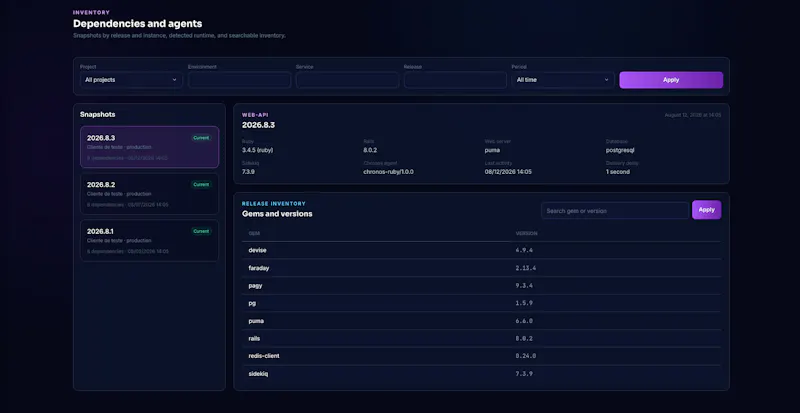The height and width of the screenshot is (413, 800).
Task: Click the Current badge on 2026.8.2
Action: [x=201, y=184]
